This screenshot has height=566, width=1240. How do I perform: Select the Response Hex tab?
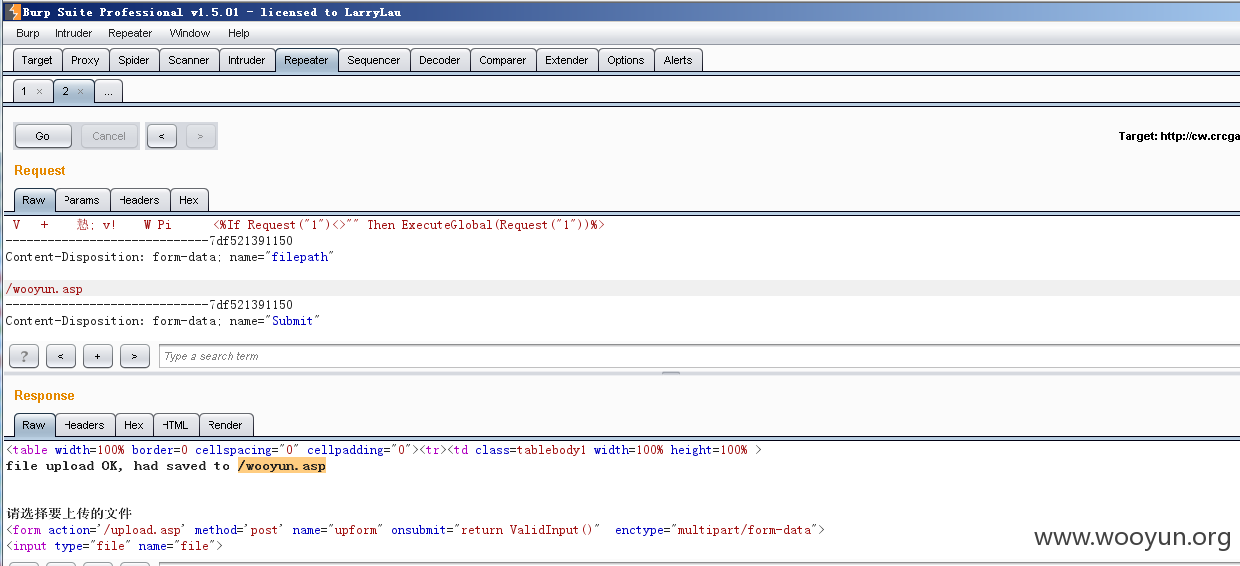(134, 425)
